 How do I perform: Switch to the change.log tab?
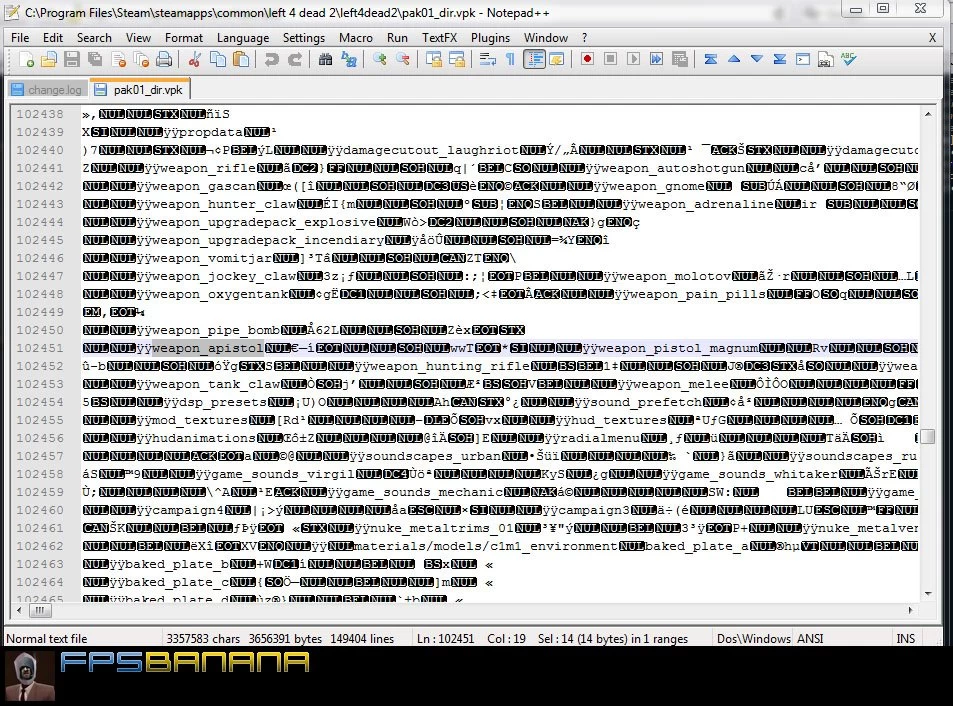click(46, 90)
